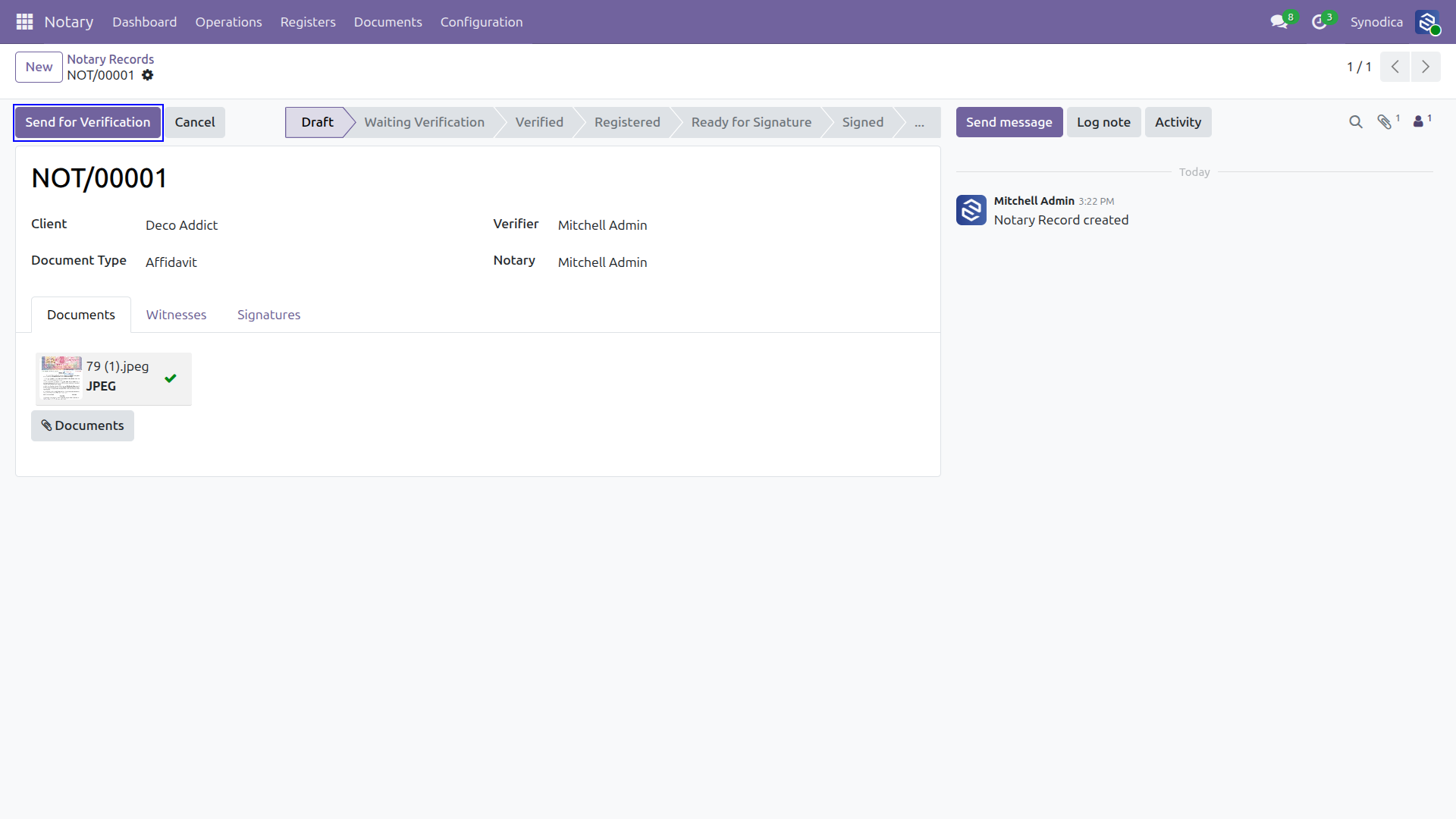Go to previous record arrow
1456x819 pixels.
(x=1395, y=67)
